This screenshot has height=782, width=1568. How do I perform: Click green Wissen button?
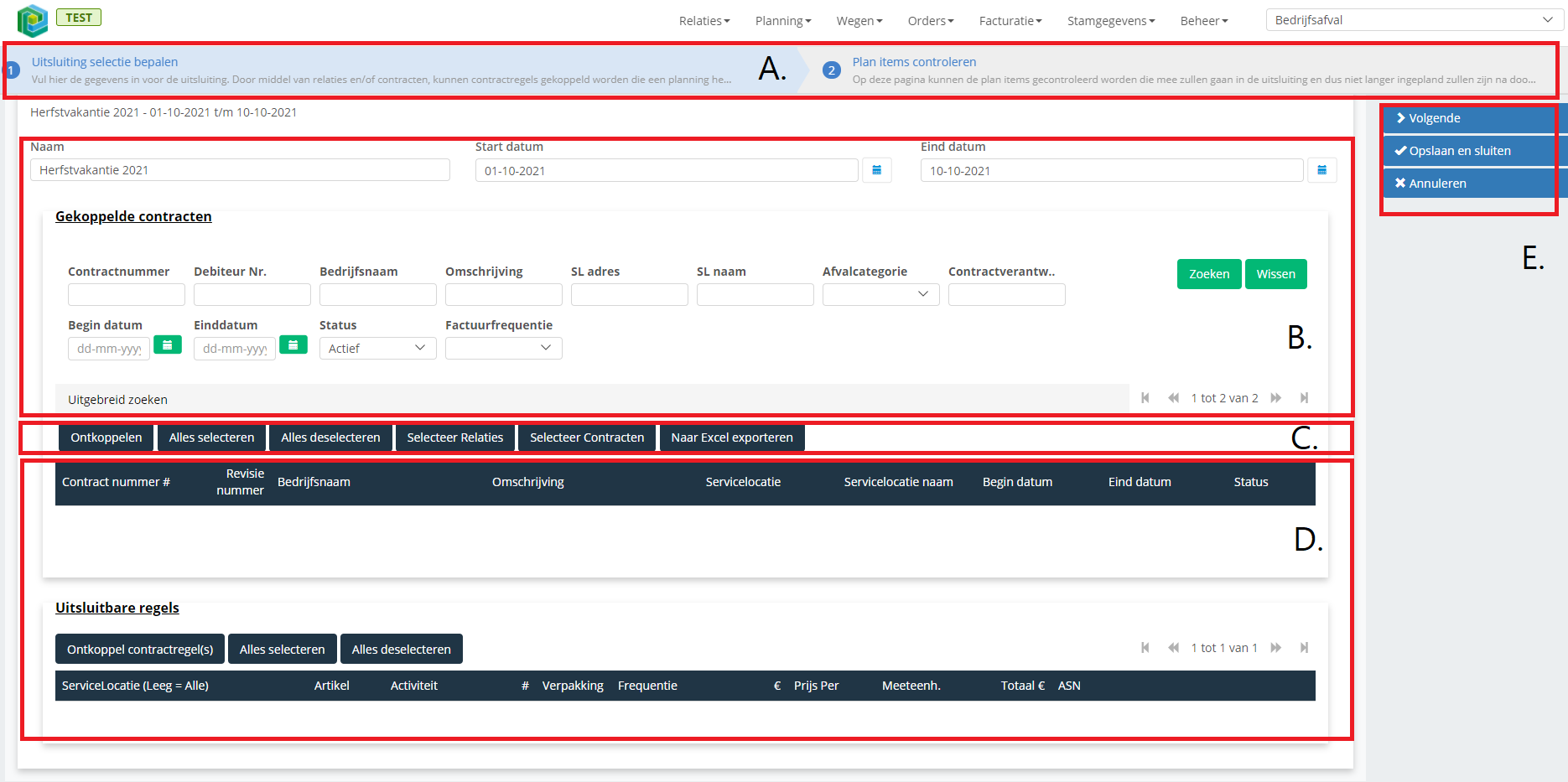click(x=1275, y=274)
